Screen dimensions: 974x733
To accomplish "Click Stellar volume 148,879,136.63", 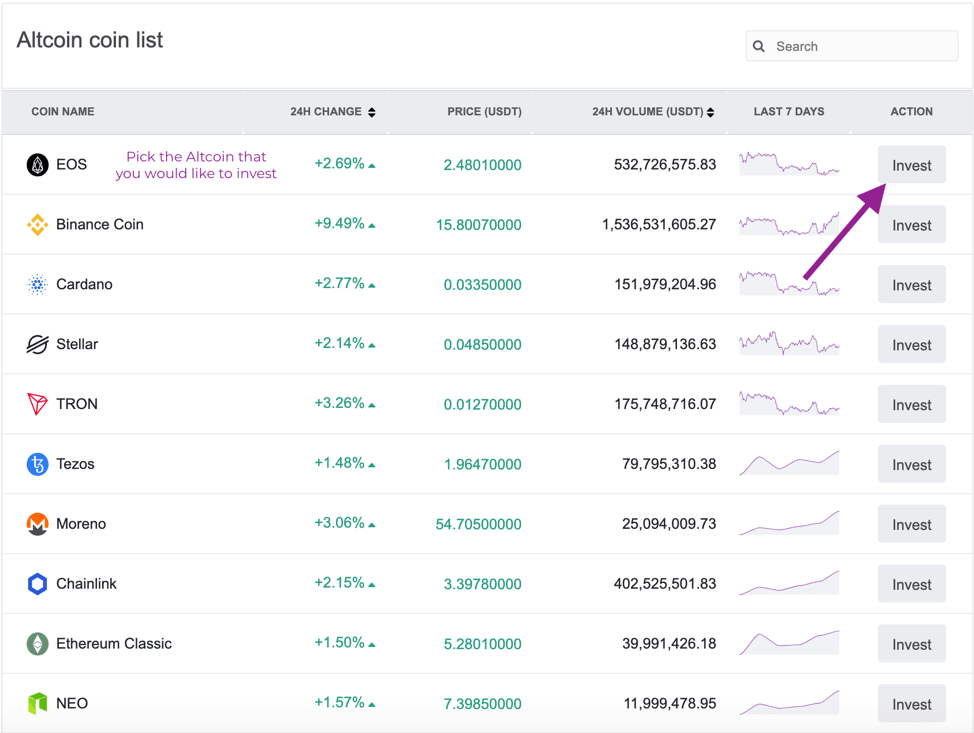I will (x=665, y=344).
